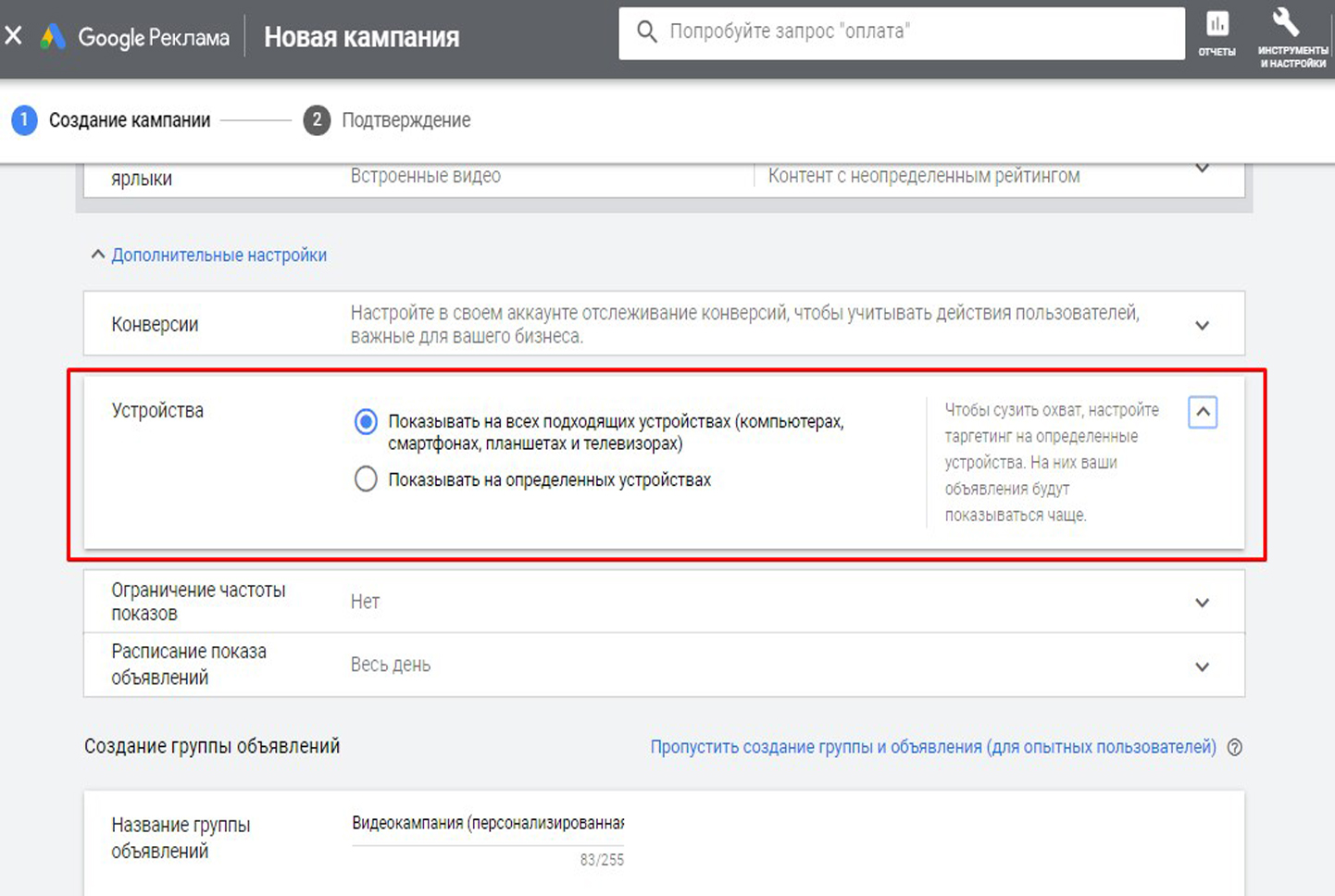Click step 1 circle Создание кампании
The image size is (1335, 896).
[24, 120]
